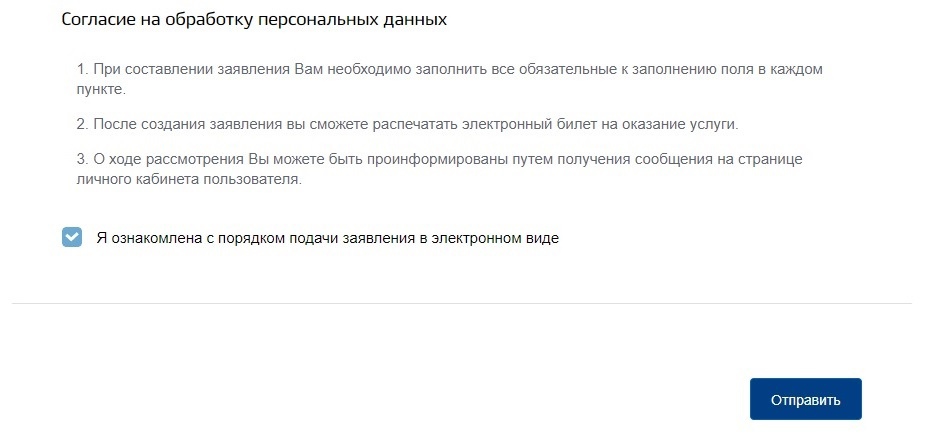Click the list number '1.'
Screen dimensions: 932x440
pos(83,69)
